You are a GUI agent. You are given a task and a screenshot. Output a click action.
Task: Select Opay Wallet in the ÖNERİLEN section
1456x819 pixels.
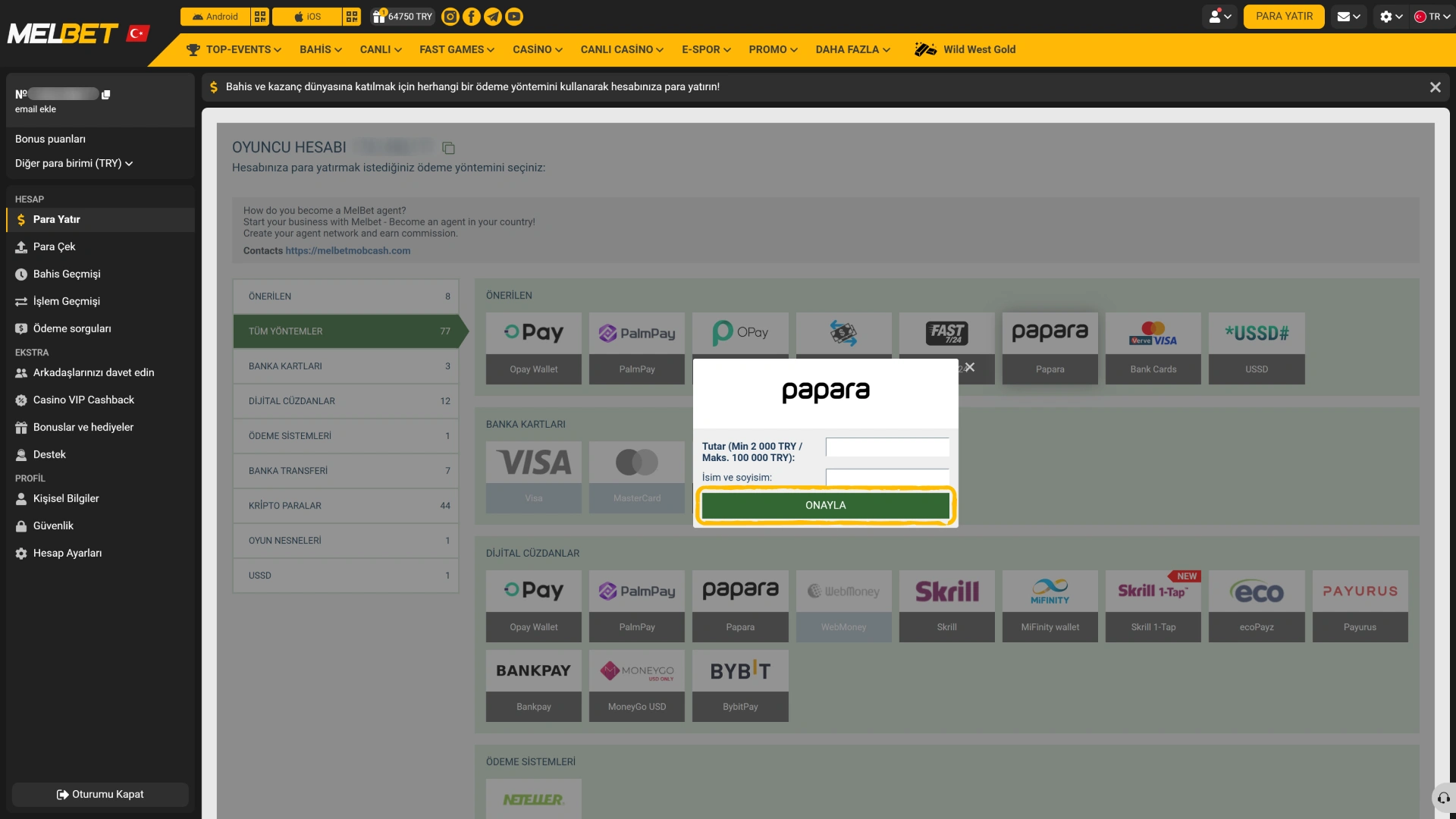point(534,349)
